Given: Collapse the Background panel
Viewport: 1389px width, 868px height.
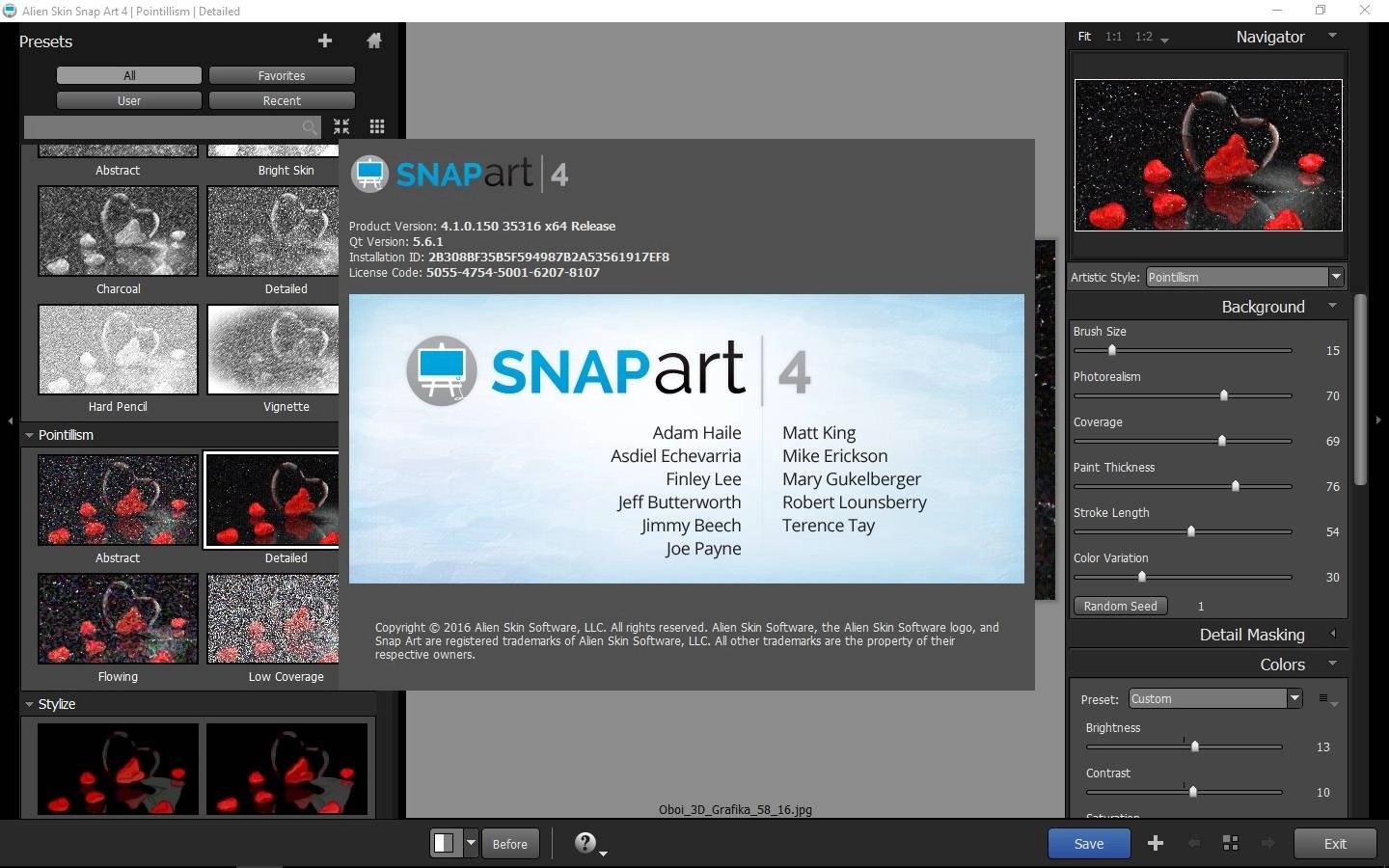Looking at the screenshot, I should 1333,306.
